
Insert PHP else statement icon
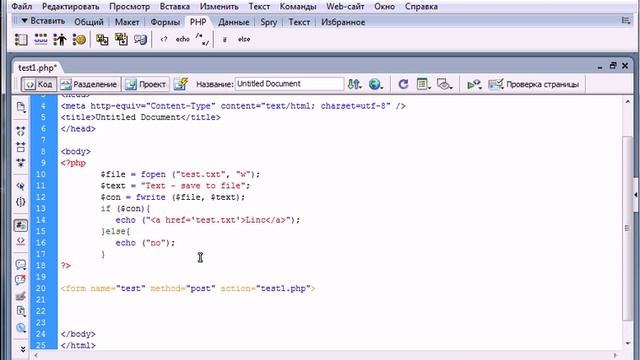[244, 40]
